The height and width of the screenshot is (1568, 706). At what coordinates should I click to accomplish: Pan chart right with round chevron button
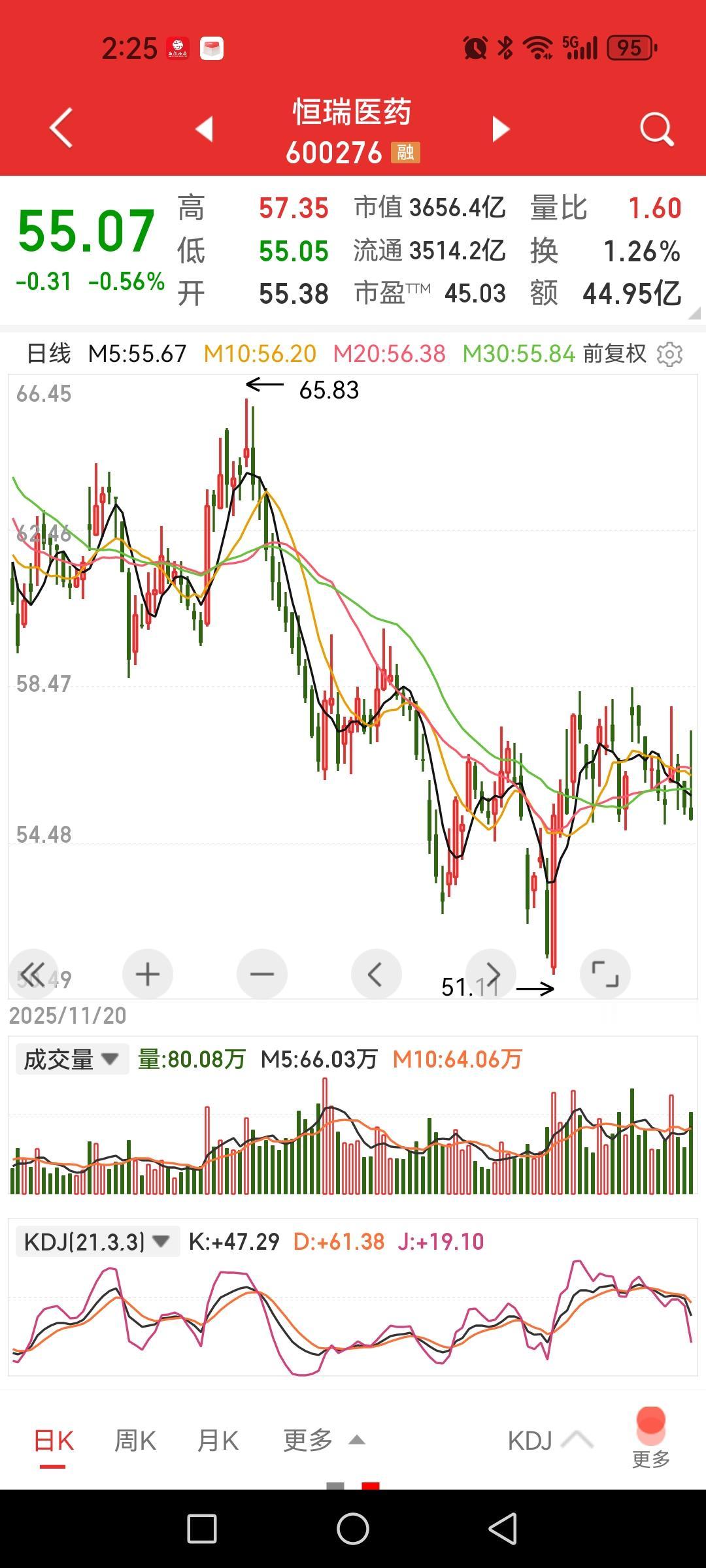pos(491,974)
